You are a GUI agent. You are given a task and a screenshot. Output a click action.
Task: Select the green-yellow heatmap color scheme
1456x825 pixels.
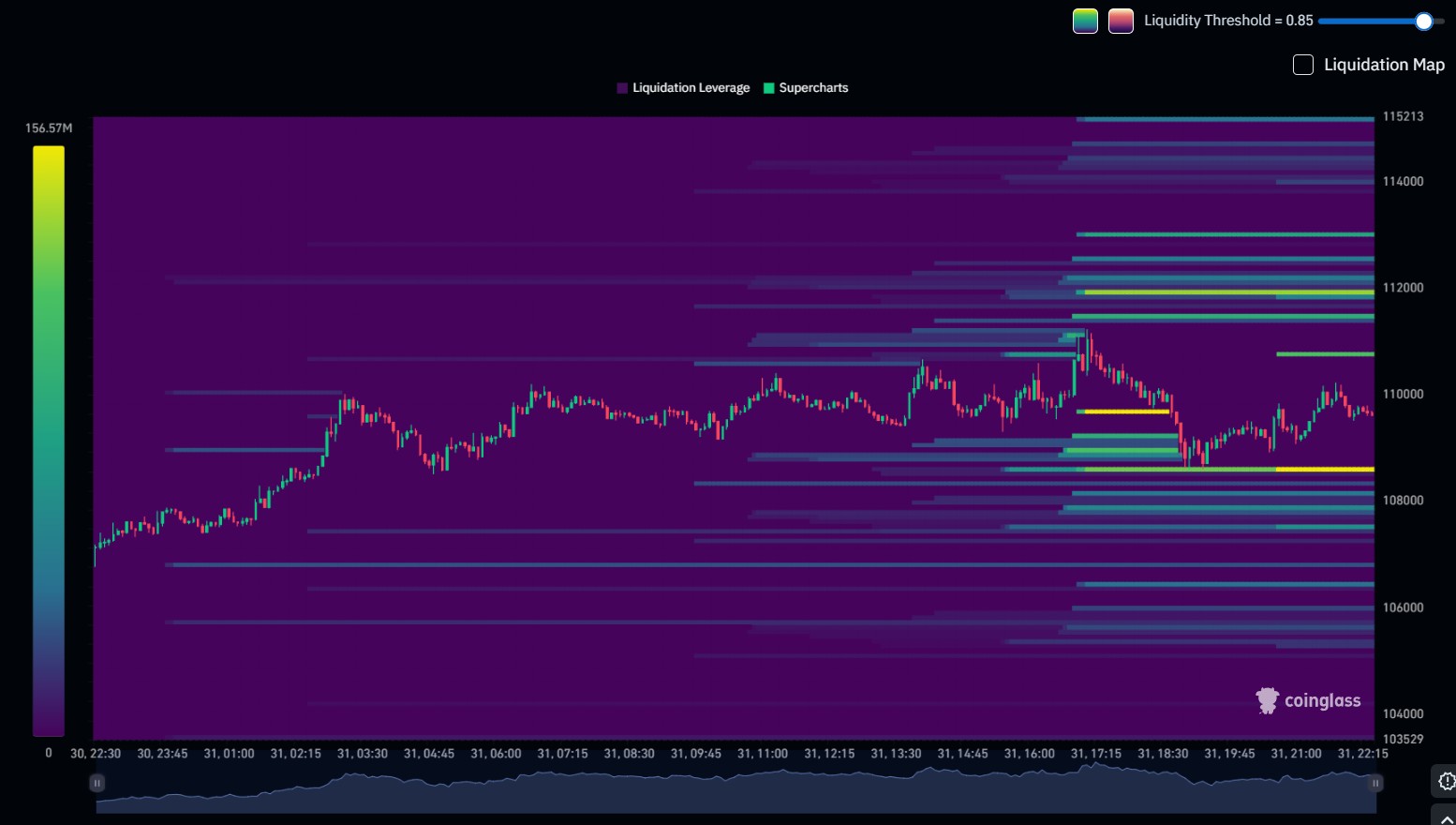[x=1085, y=21]
